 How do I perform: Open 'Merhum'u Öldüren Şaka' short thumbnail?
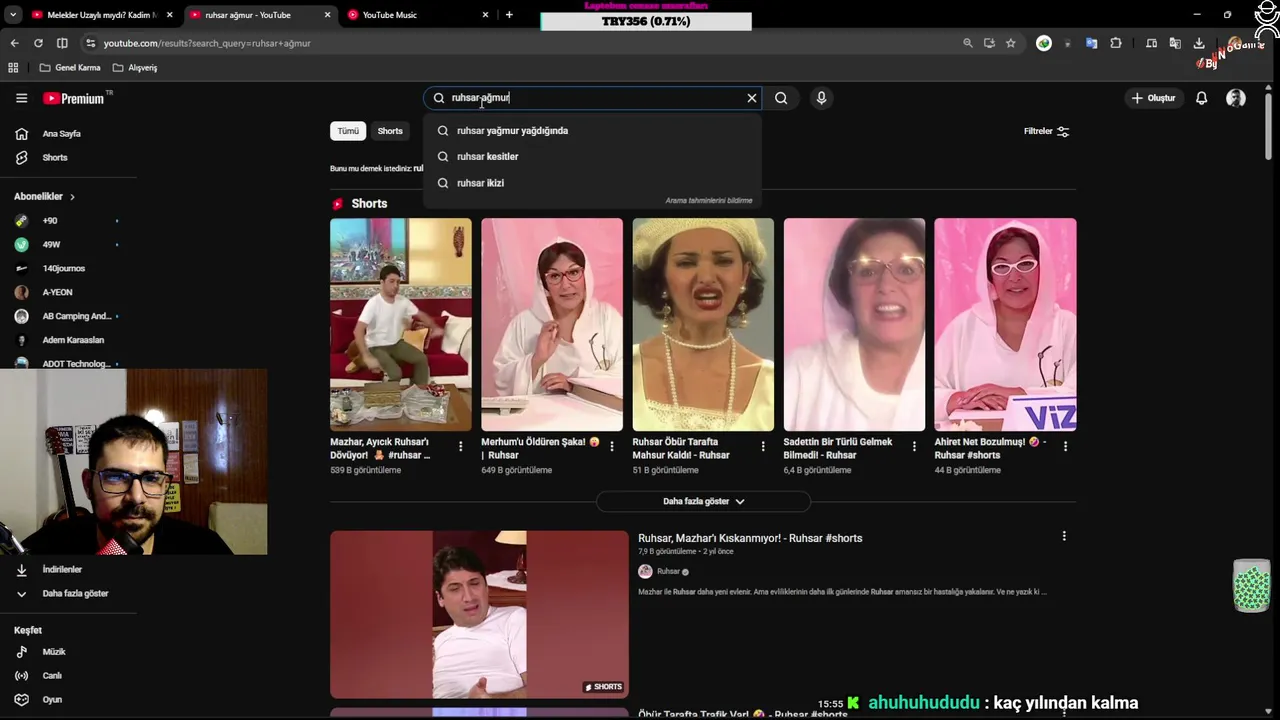(552, 324)
